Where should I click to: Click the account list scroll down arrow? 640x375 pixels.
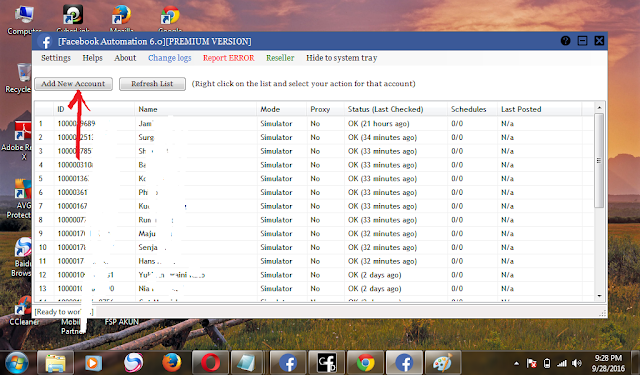599,296
